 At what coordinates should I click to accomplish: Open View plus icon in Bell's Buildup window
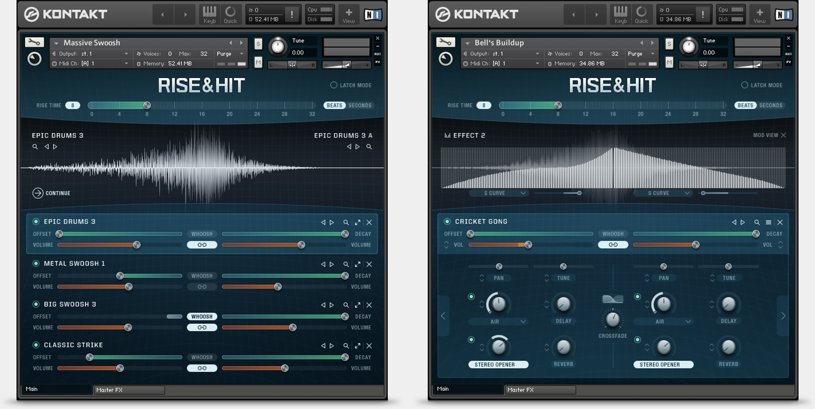pos(759,14)
